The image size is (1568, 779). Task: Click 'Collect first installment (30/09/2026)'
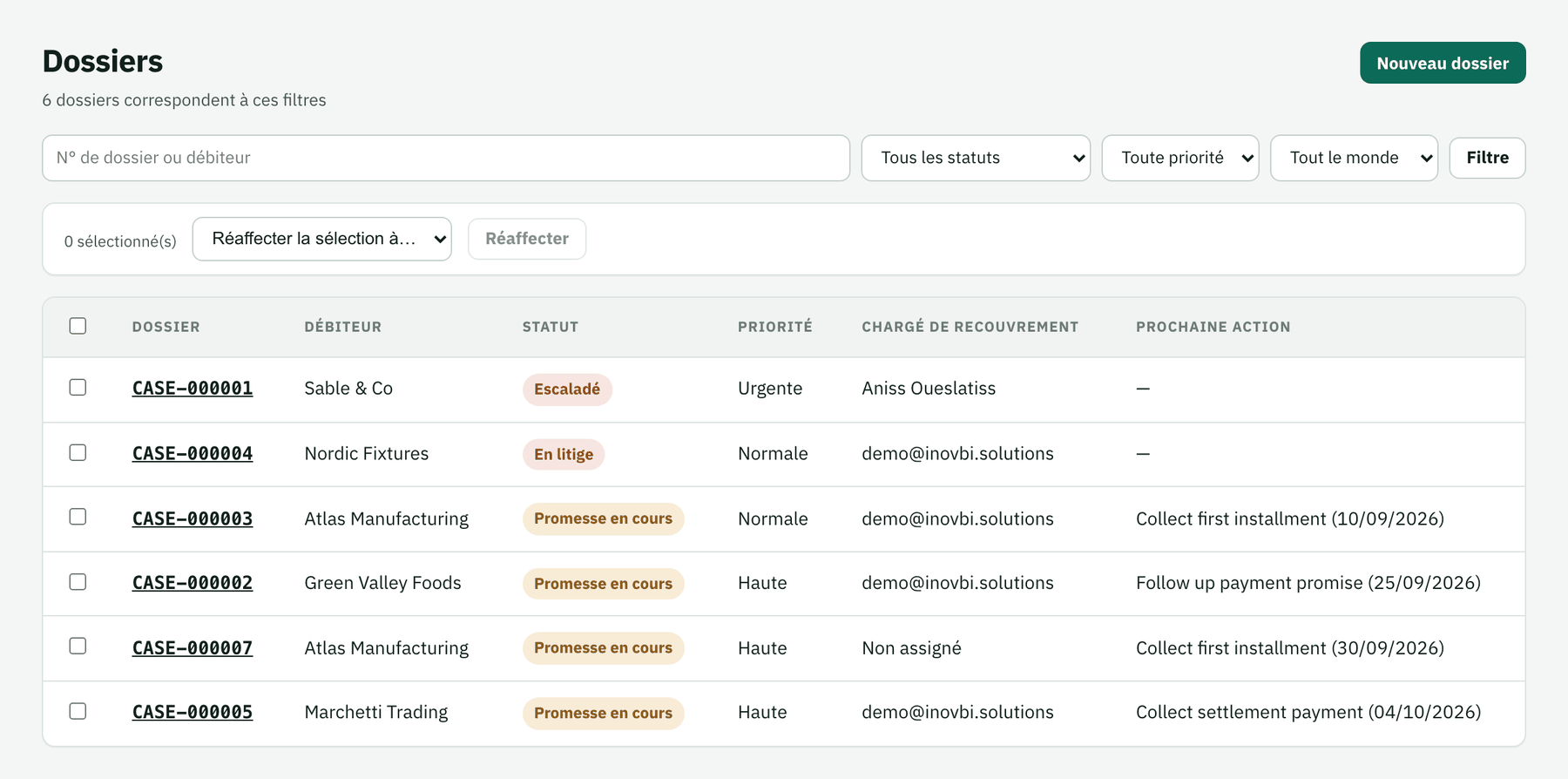coord(1290,648)
